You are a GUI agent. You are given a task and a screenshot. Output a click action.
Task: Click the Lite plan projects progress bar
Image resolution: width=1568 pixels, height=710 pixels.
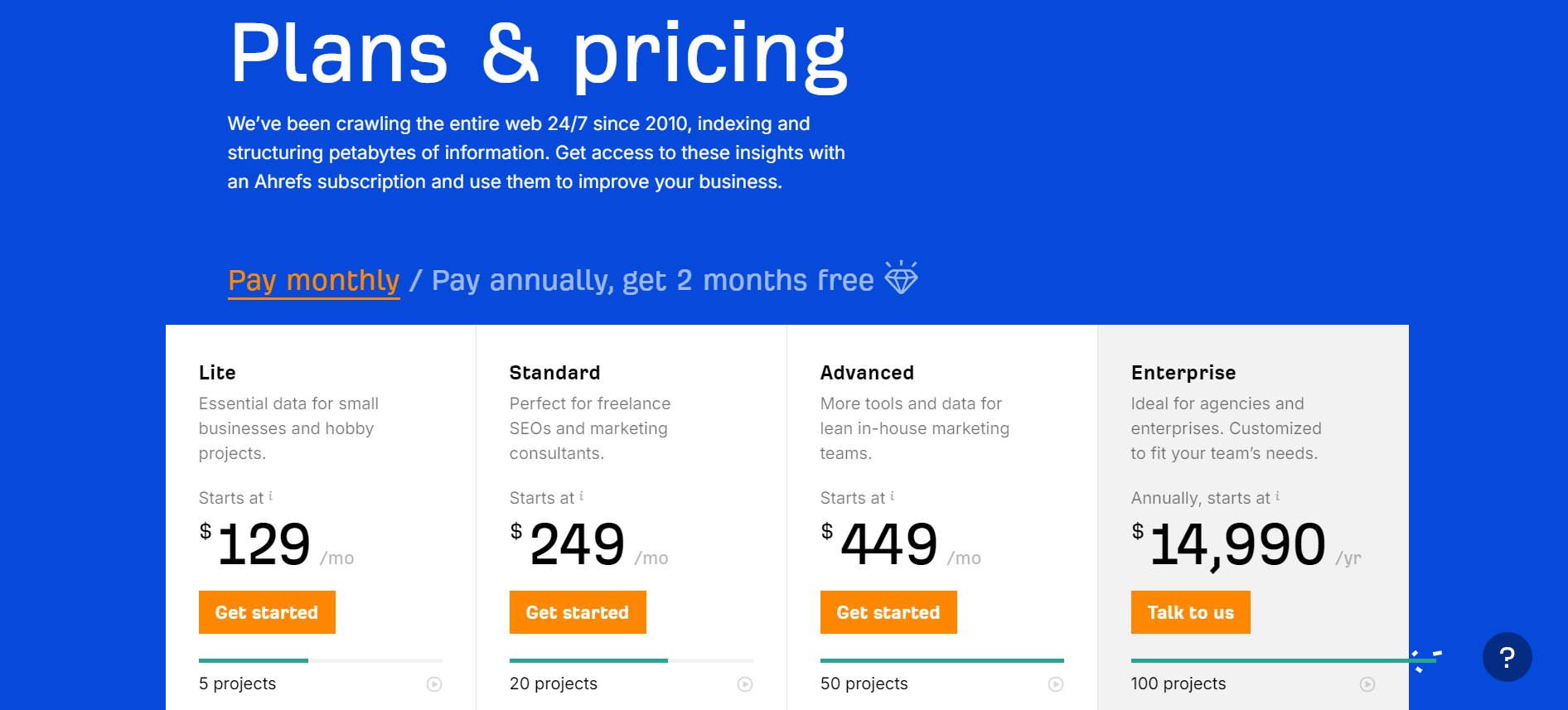(x=321, y=660)
